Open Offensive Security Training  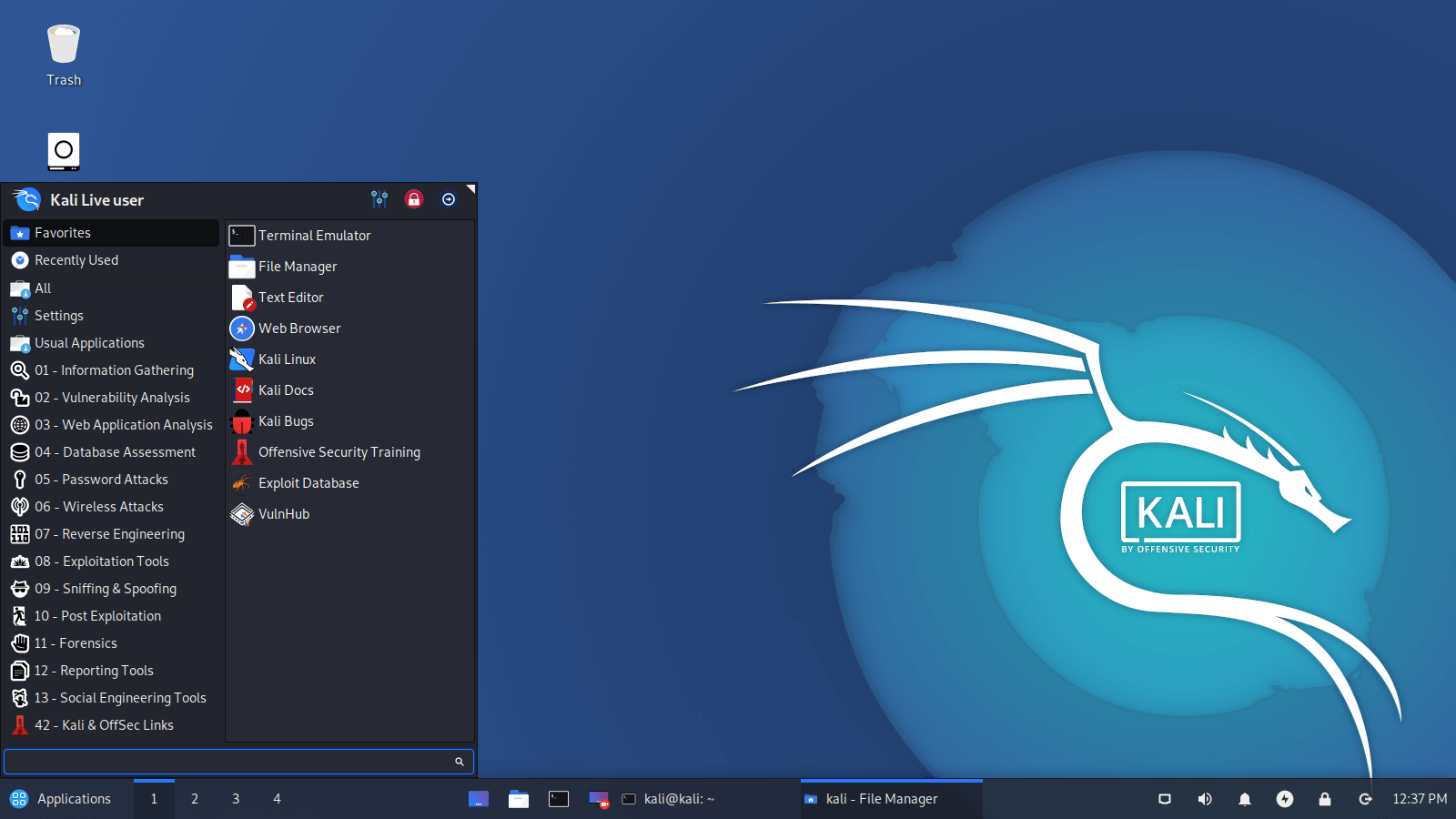coord(339,451)
